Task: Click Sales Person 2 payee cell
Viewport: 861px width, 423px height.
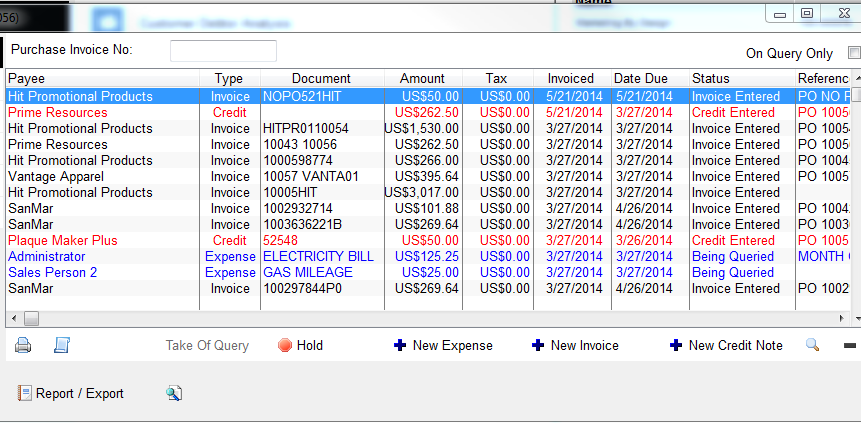Action: pos(103,272)
